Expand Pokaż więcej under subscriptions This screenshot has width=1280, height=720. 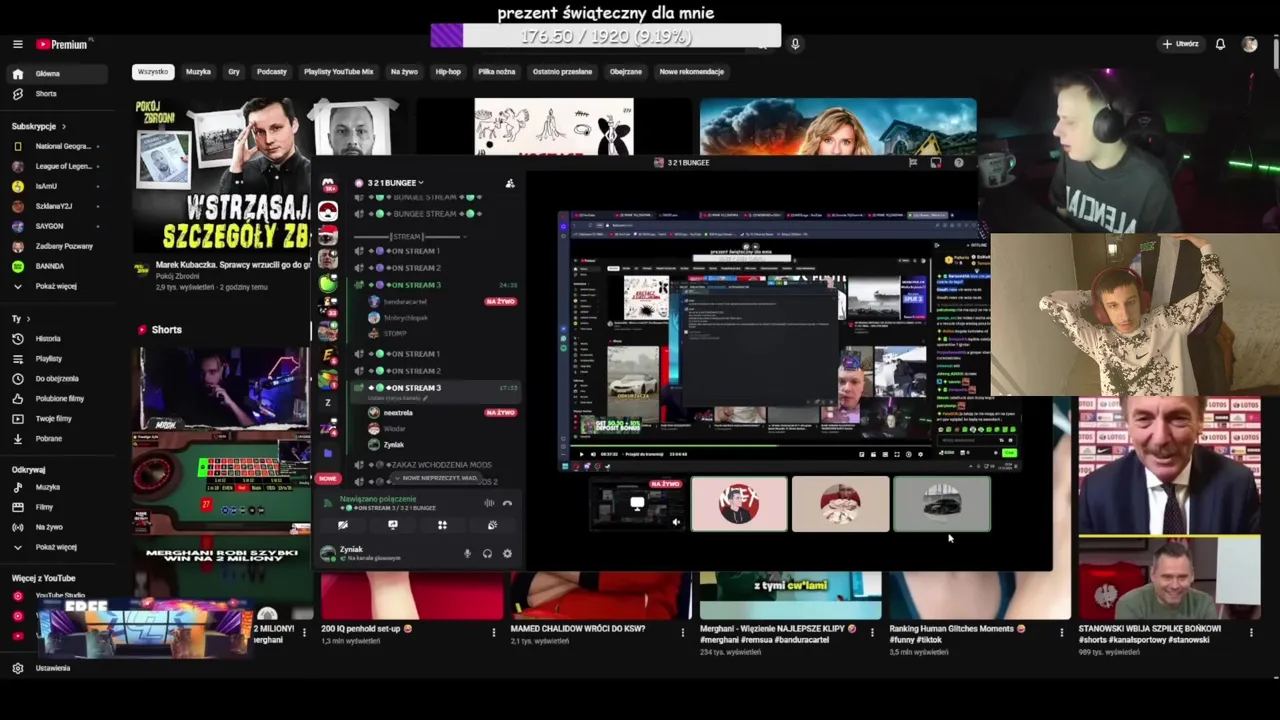[55, 286]
